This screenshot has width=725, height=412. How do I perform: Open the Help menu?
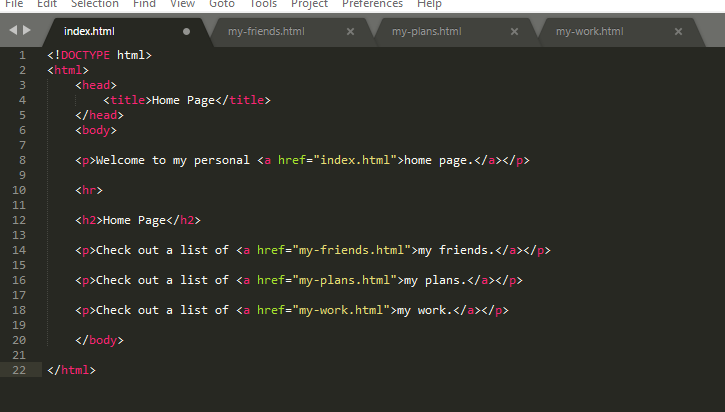429,4
